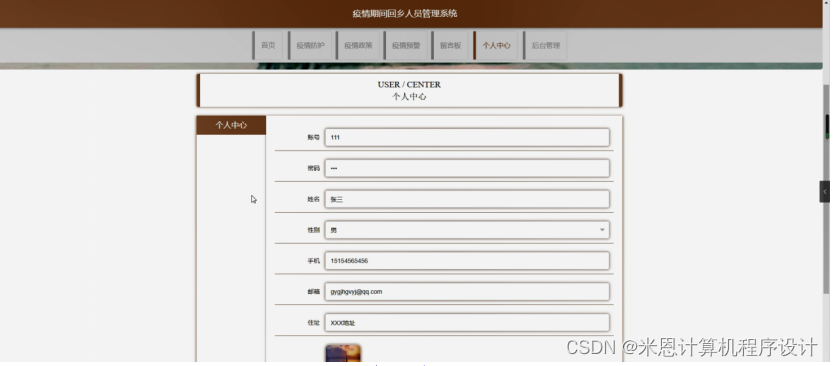This screenshot has width=833, height=366.
Task: Switch to the 疫情预警 tab
Action: click(406, 46)
